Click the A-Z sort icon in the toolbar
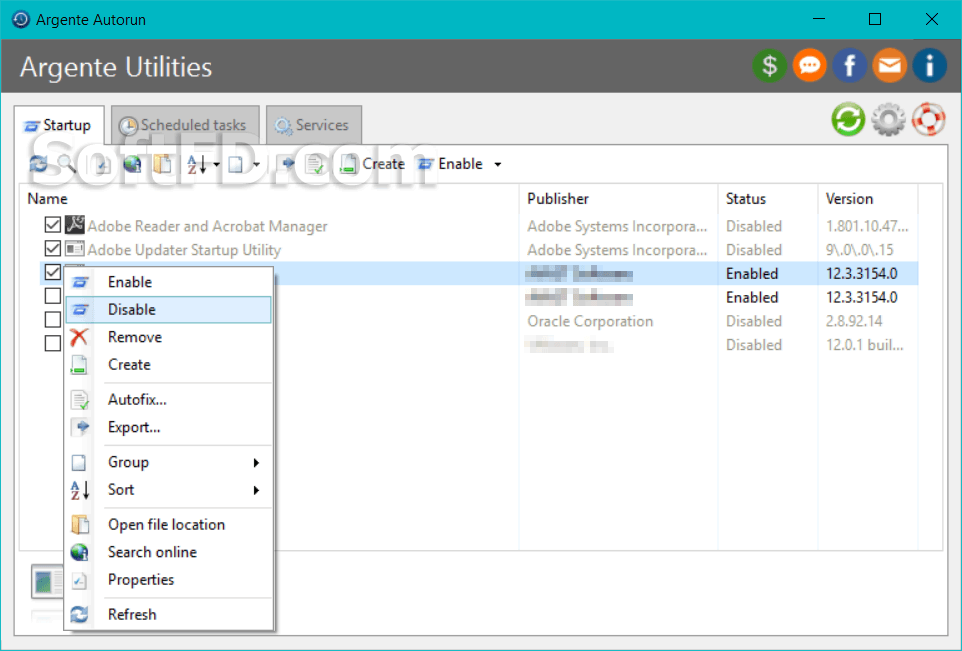This screenshot has height=651, width=962. click(x=197, y=164)
